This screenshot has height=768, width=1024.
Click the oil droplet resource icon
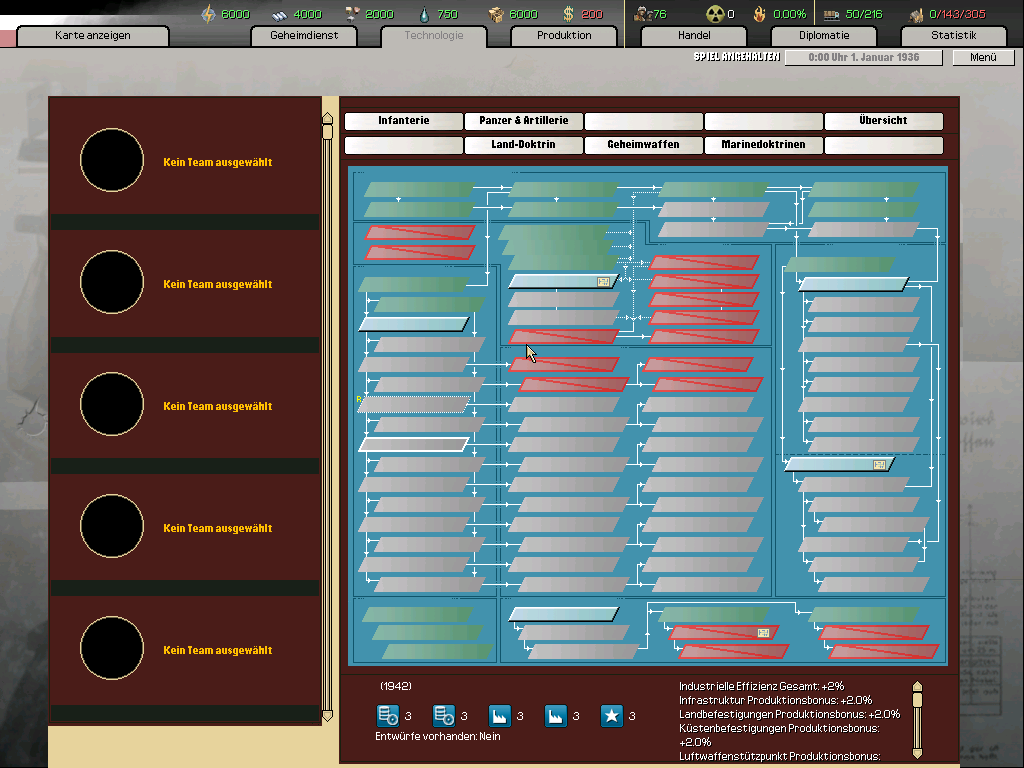pos(423,14)
